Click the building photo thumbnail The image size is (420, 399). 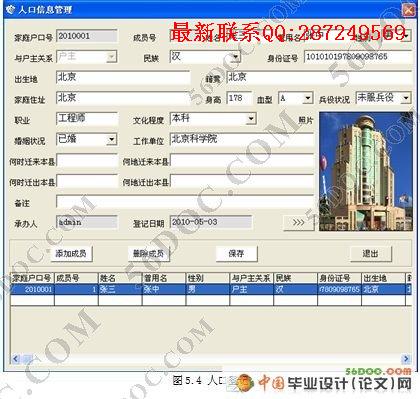[x=366, y=171]
